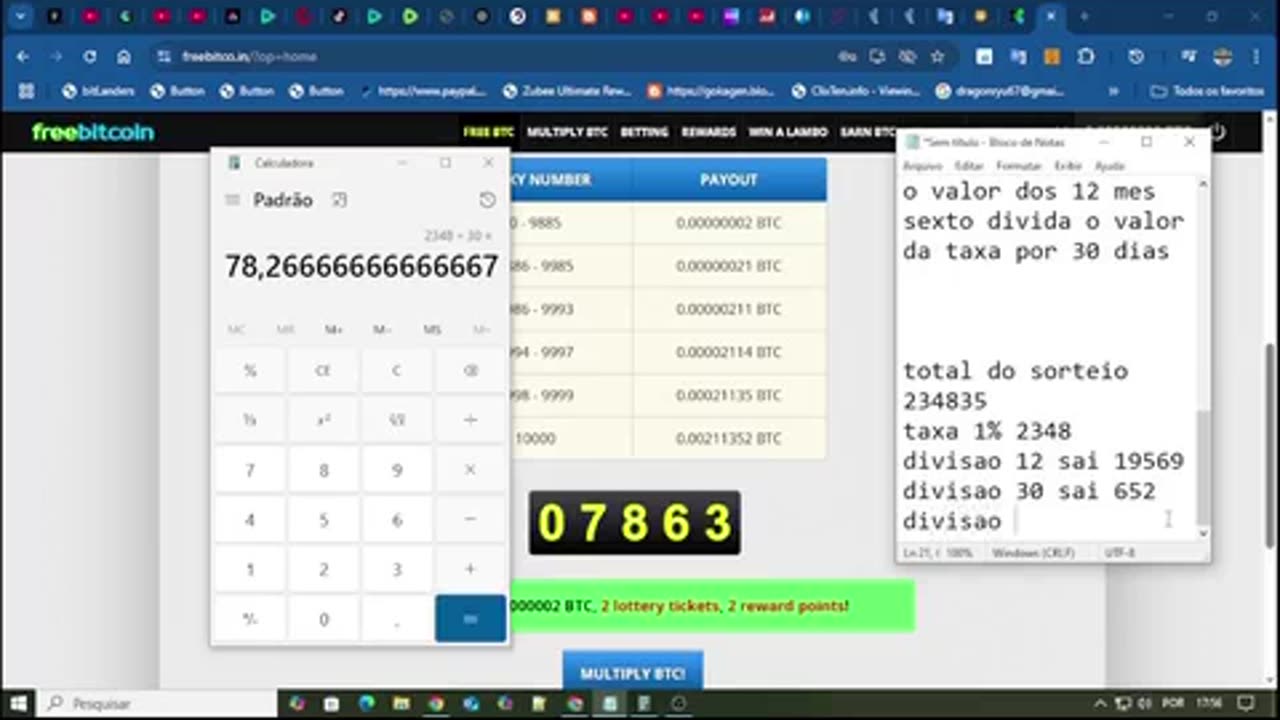
Task: Click the multiply key in Calculator
Action: click(470, 470)
